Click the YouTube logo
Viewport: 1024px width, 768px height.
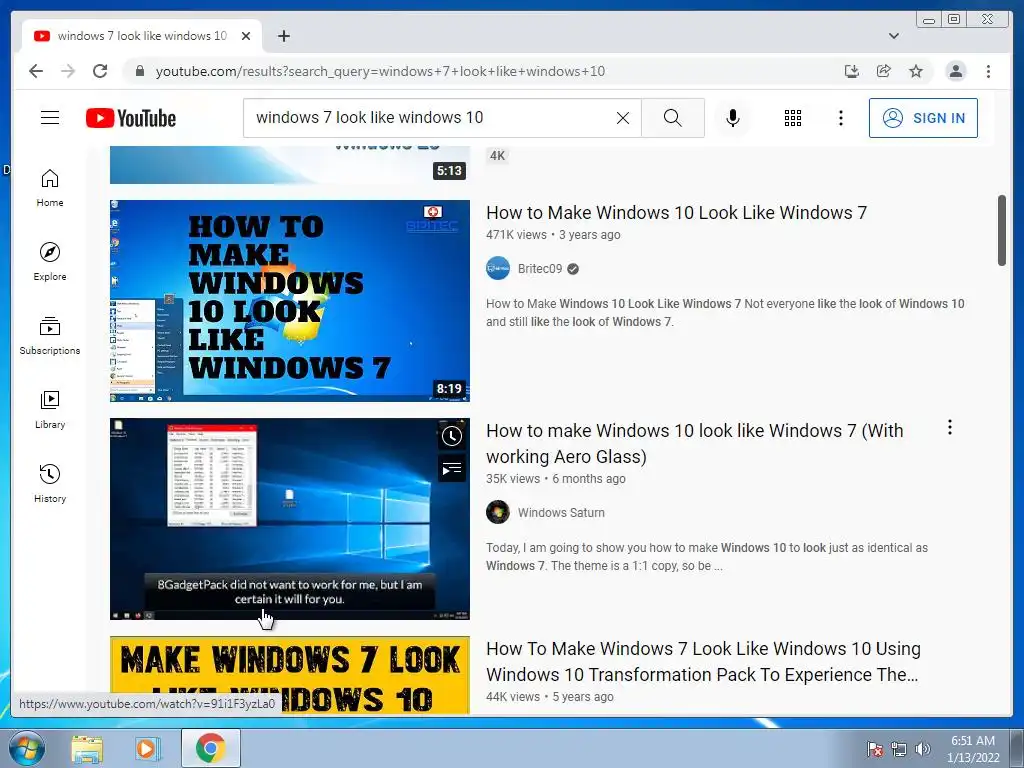pos(131,118)
